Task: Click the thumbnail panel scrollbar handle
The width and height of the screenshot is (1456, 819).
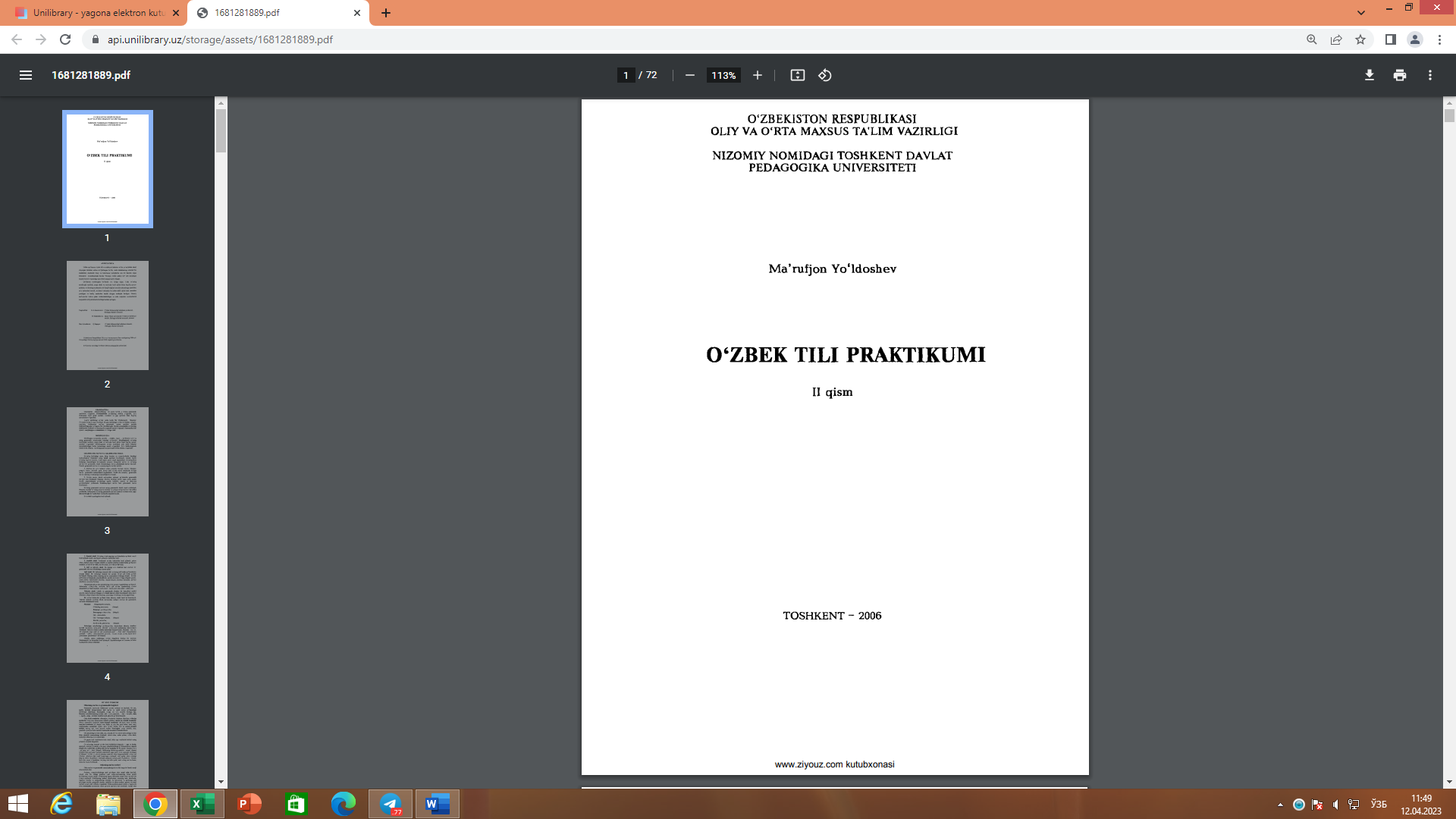Action: 221,130
